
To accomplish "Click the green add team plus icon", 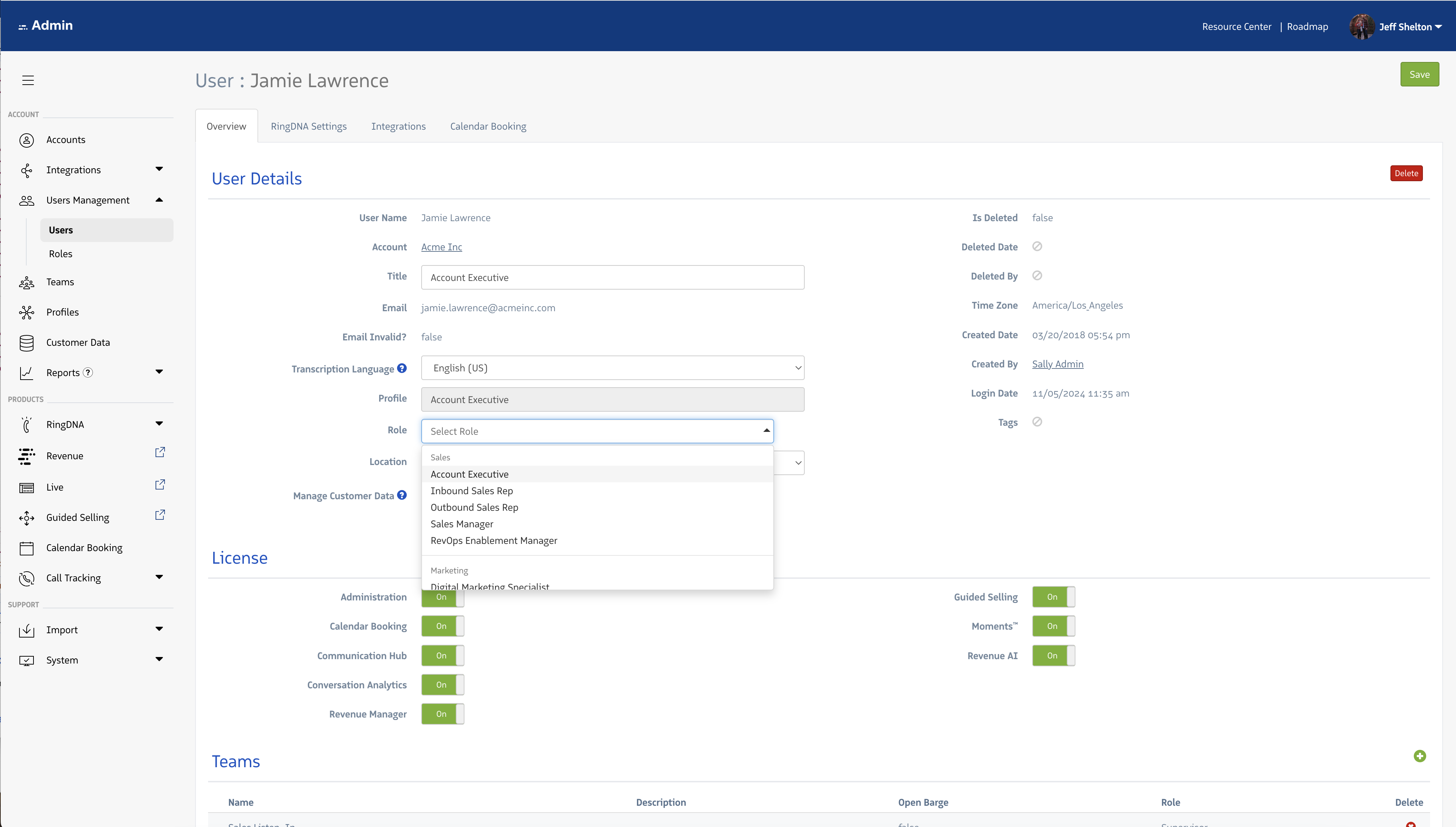I will pos(1420,756).
